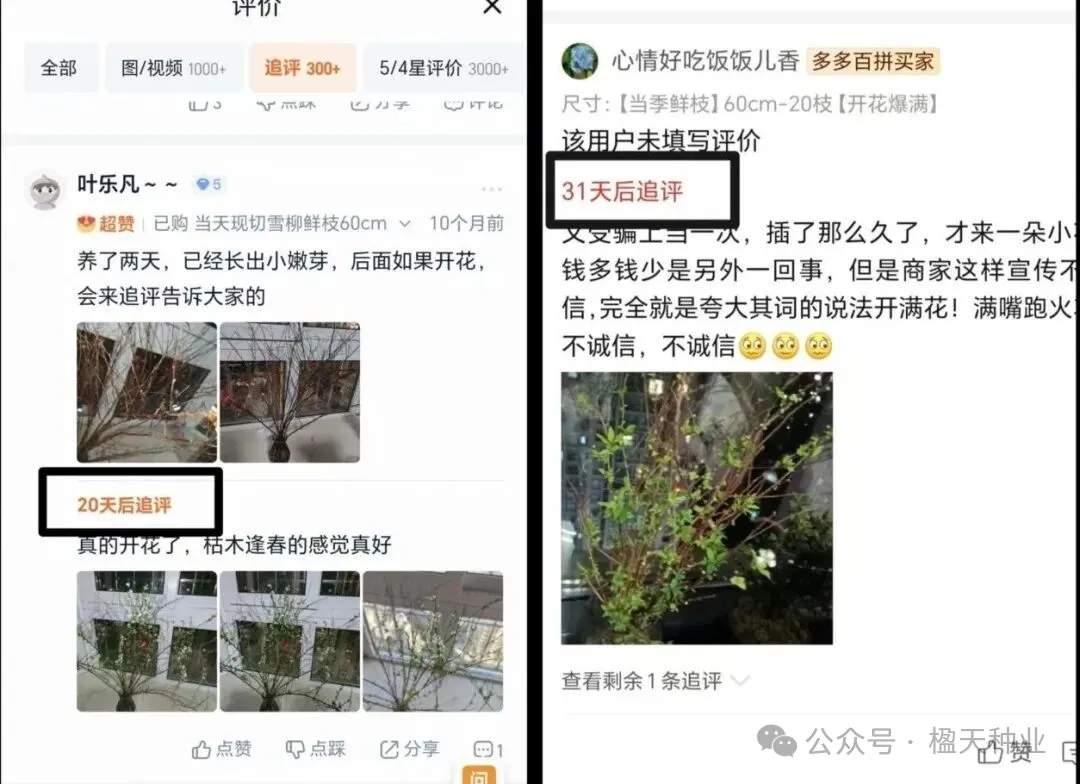Switch to the 5/4星评价 3000+ tab
This screenshot has width=1080, height=784.
point(444,68)
